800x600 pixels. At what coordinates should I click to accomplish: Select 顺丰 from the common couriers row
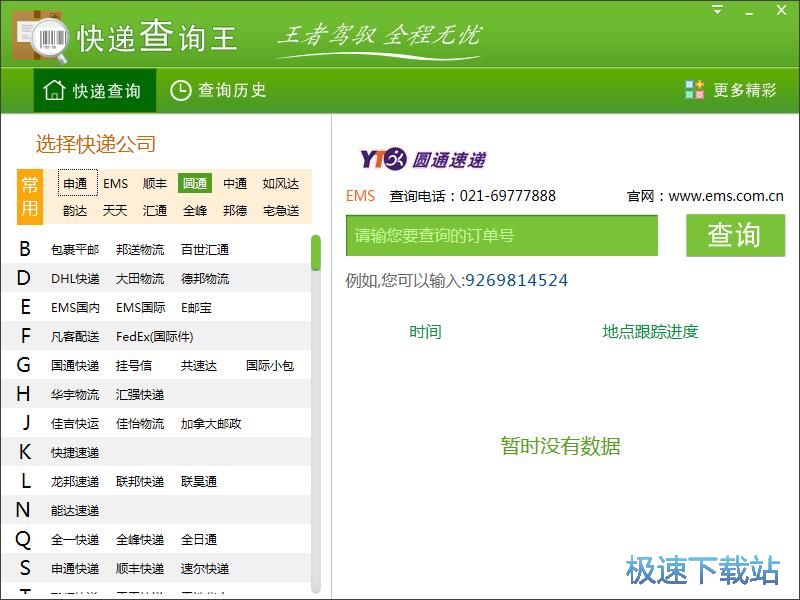(155, 183)
